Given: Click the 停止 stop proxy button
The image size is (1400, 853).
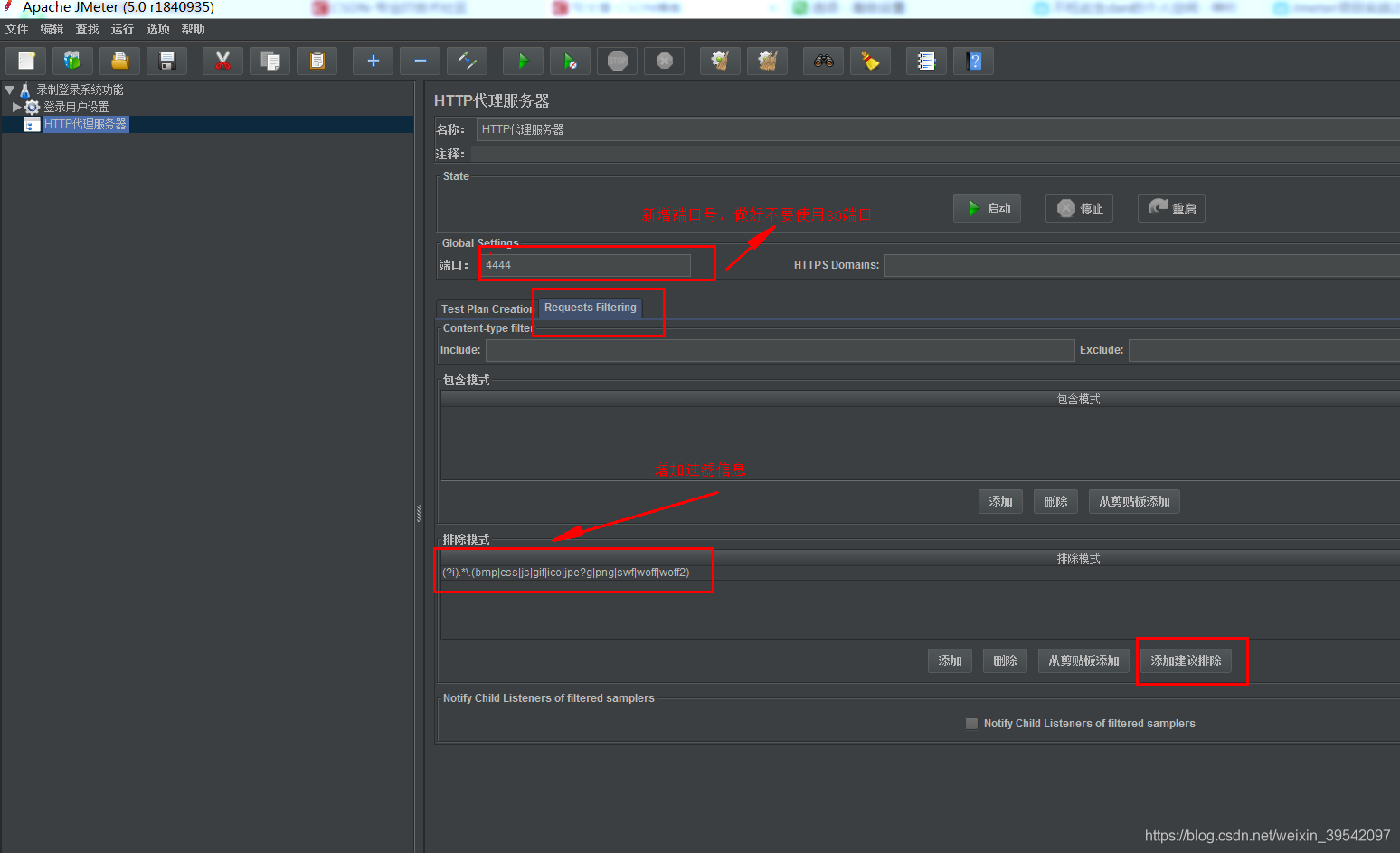Looking at the screenshot, I should coord(1080,208).
